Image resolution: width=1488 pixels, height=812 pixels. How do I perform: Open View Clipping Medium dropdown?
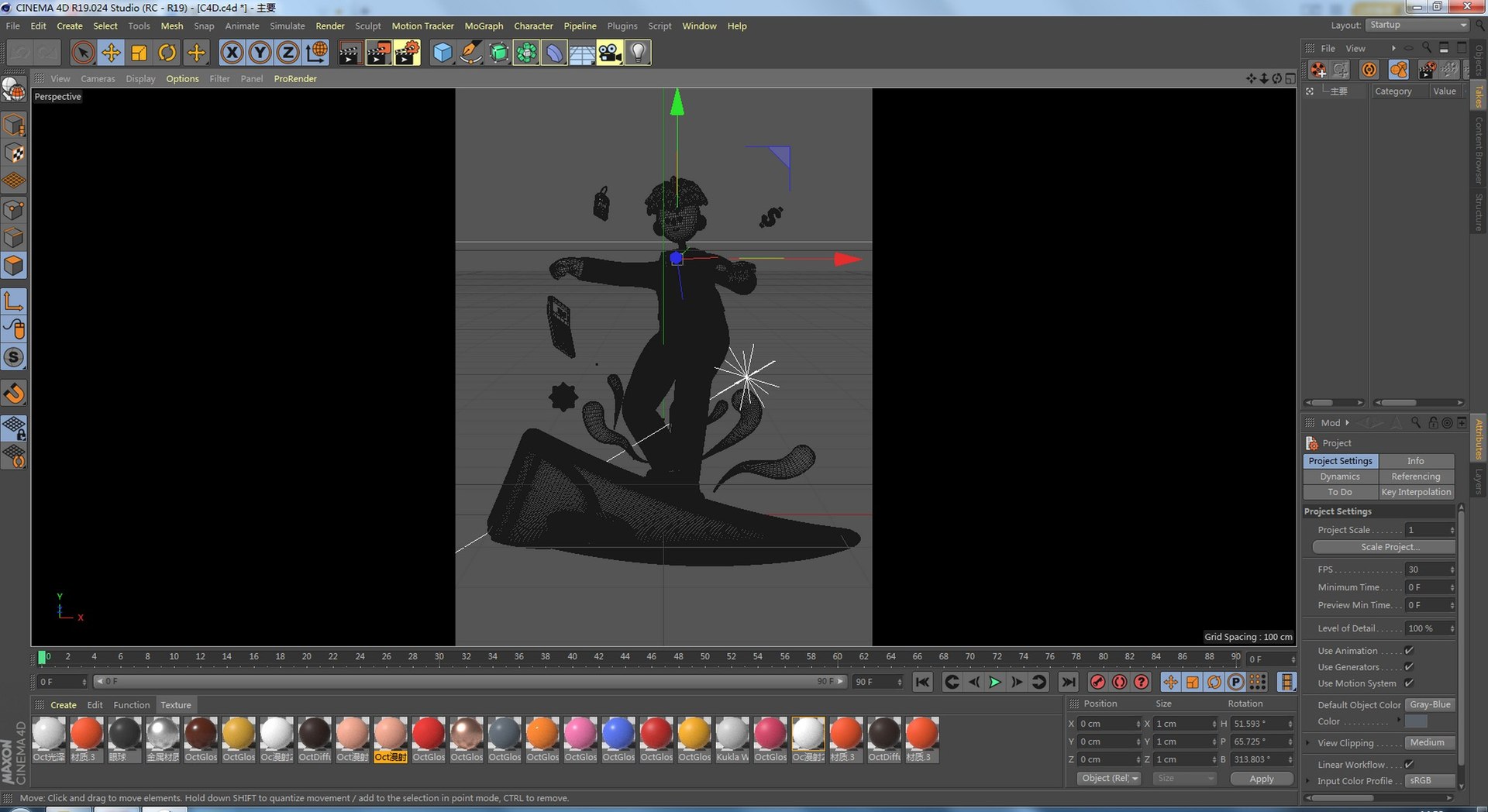(x=1430, y=743)
